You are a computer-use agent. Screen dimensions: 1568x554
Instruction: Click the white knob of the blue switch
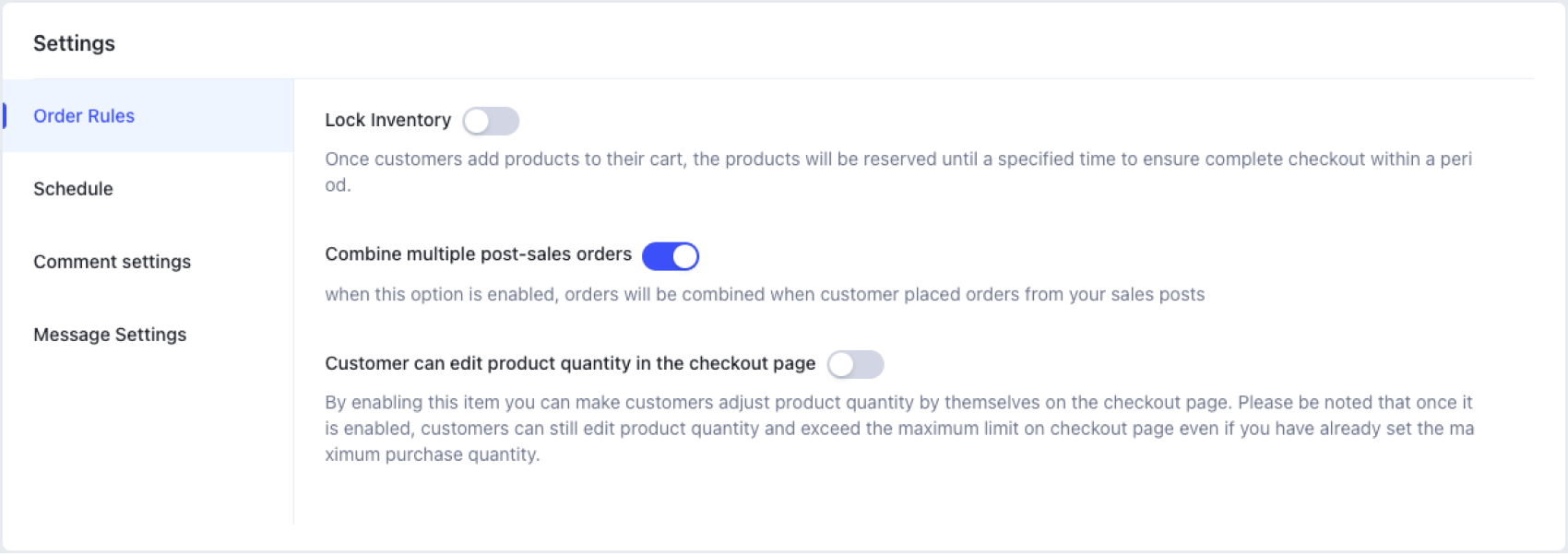(x=684, y=256)
